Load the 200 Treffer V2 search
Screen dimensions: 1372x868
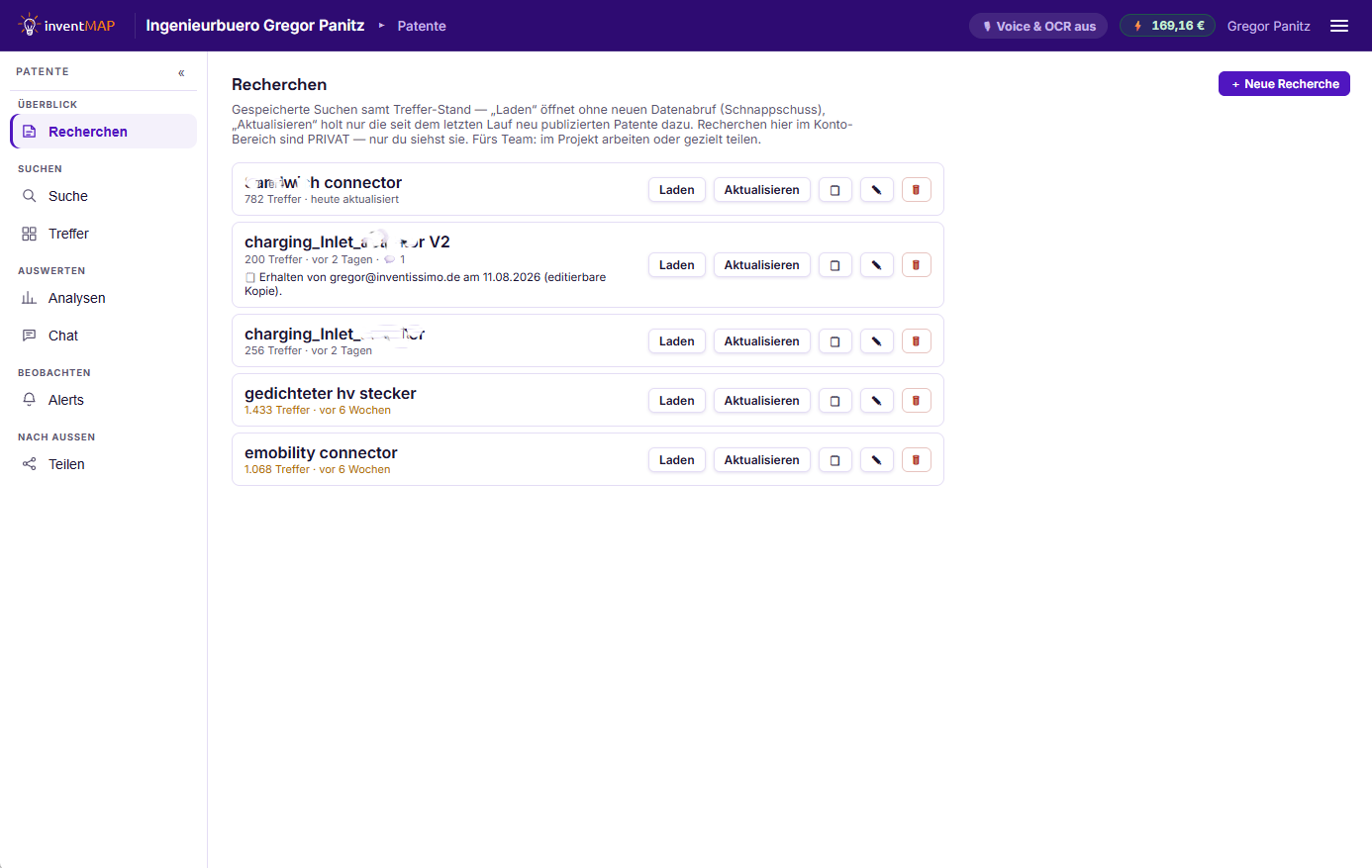[677, 265]
